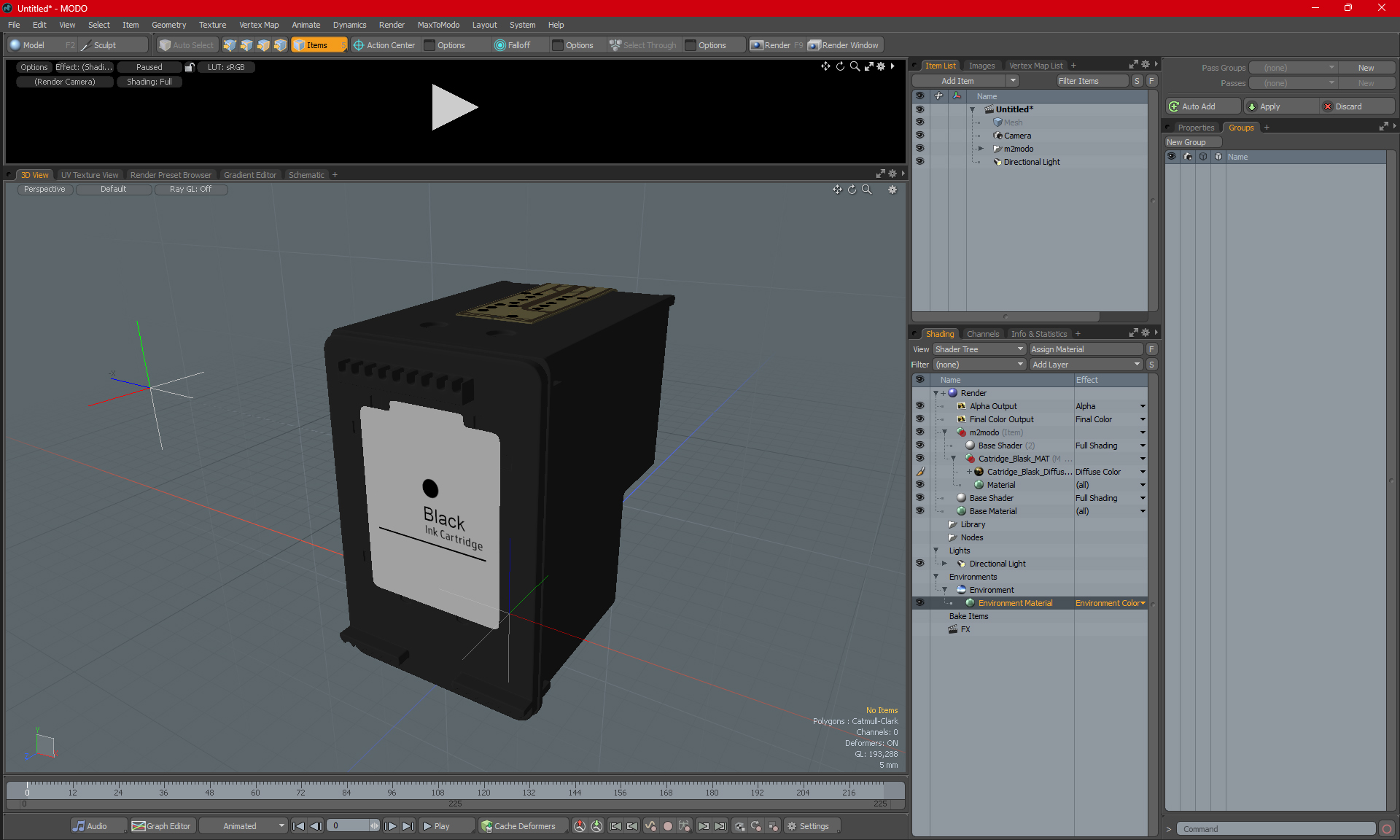Open the Add Item dropdown
The width and height of the screenshot is (1400, 840).
(x=965, y=81)
